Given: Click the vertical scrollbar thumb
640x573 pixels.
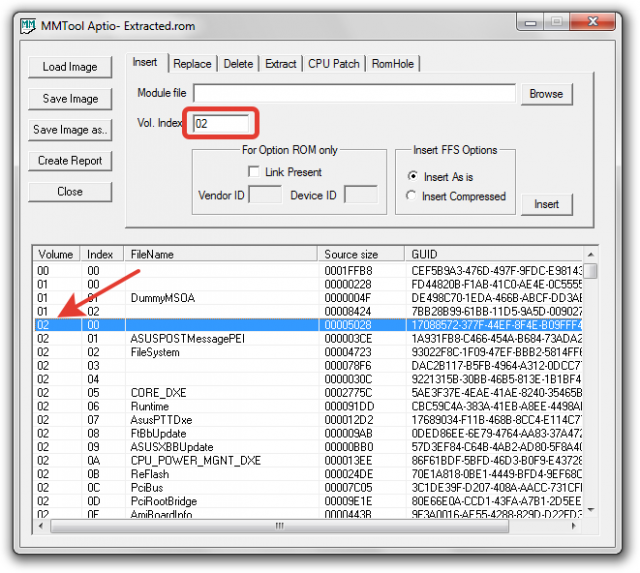Looking at the screenshot, I should pos(590,271).
